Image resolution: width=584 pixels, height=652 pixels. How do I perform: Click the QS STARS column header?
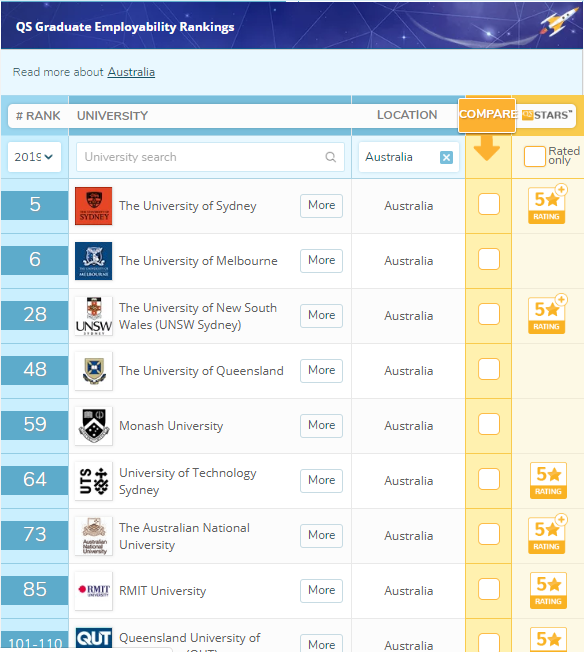(547, 115)
